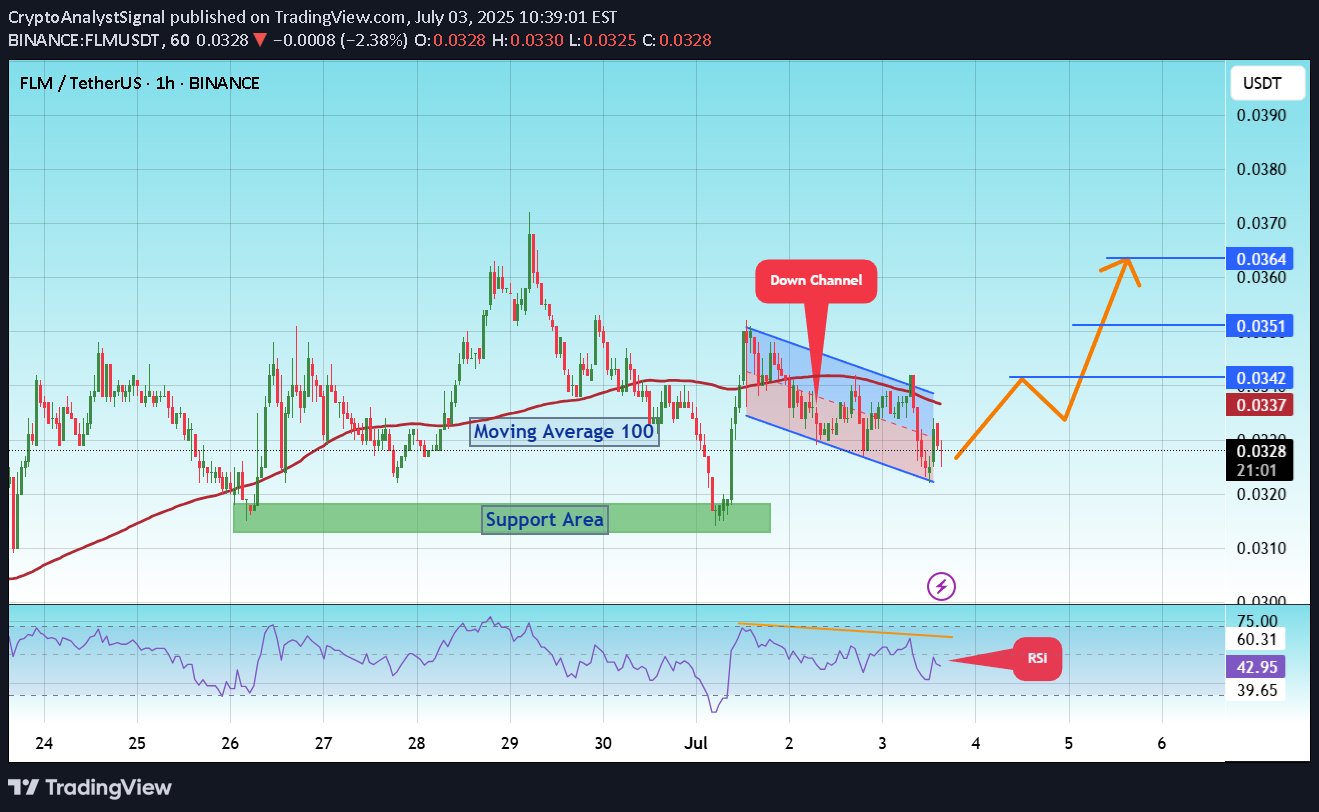This screenshot has width=1319, height=812.
Task: Click the Moving Average 100 text label
Action: tap(564, 432)
